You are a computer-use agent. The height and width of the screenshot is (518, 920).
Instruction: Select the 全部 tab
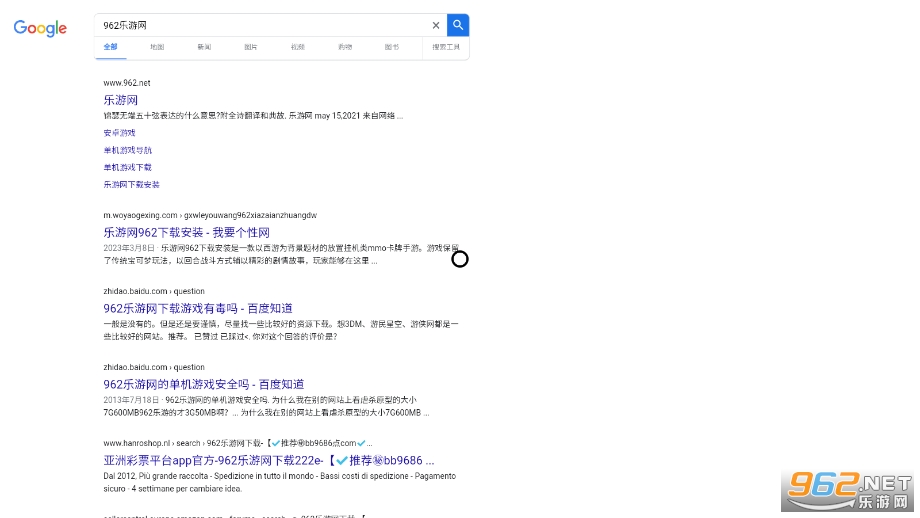[110, 47]
